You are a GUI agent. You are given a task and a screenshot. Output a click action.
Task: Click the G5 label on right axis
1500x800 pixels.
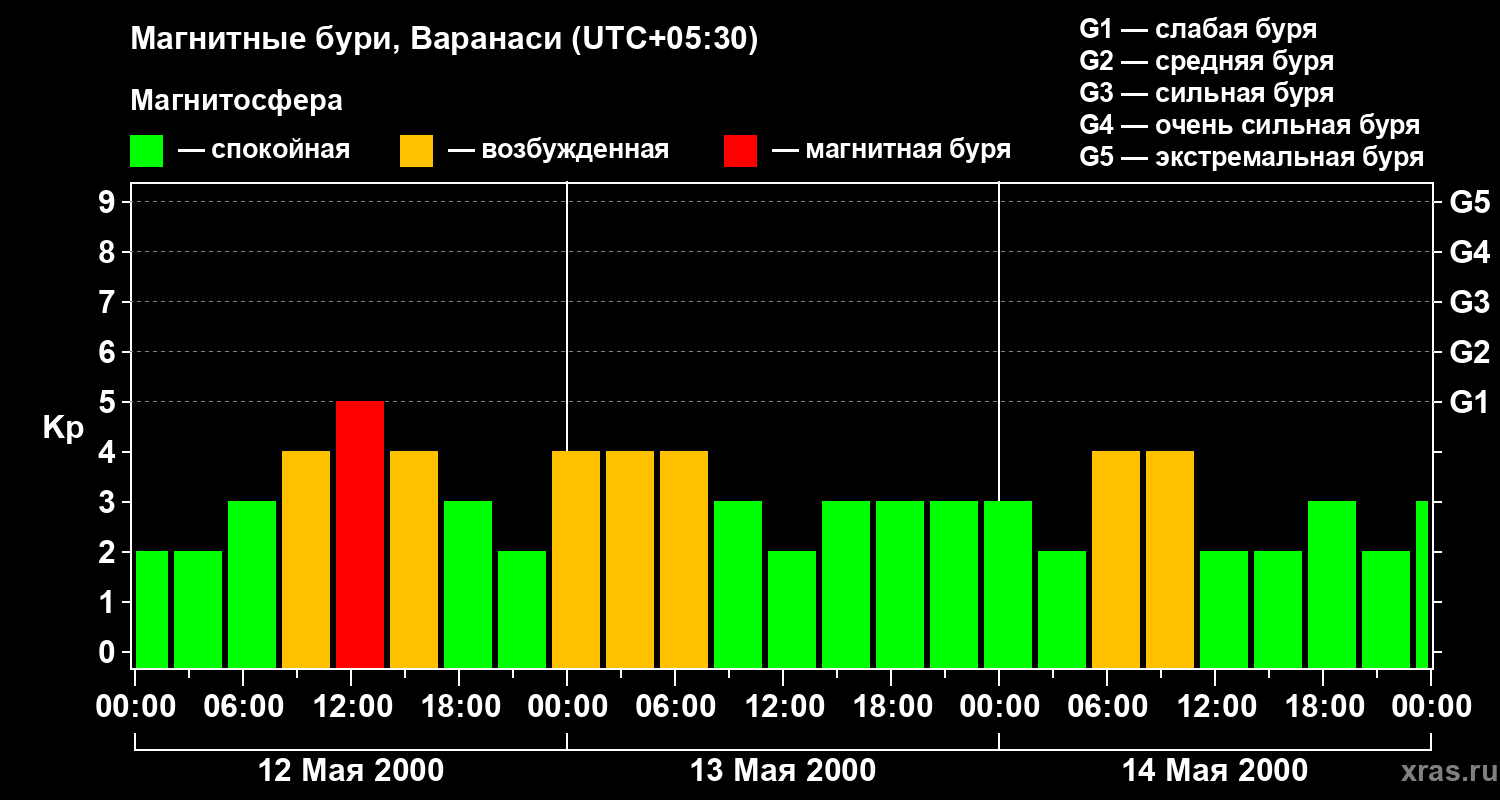coord(1469,202)
